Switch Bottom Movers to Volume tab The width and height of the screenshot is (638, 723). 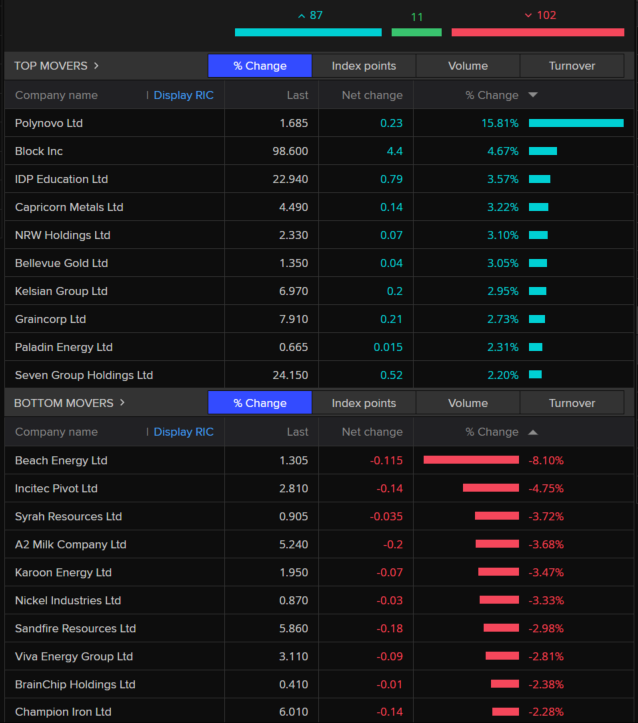(x=468, y=403)
